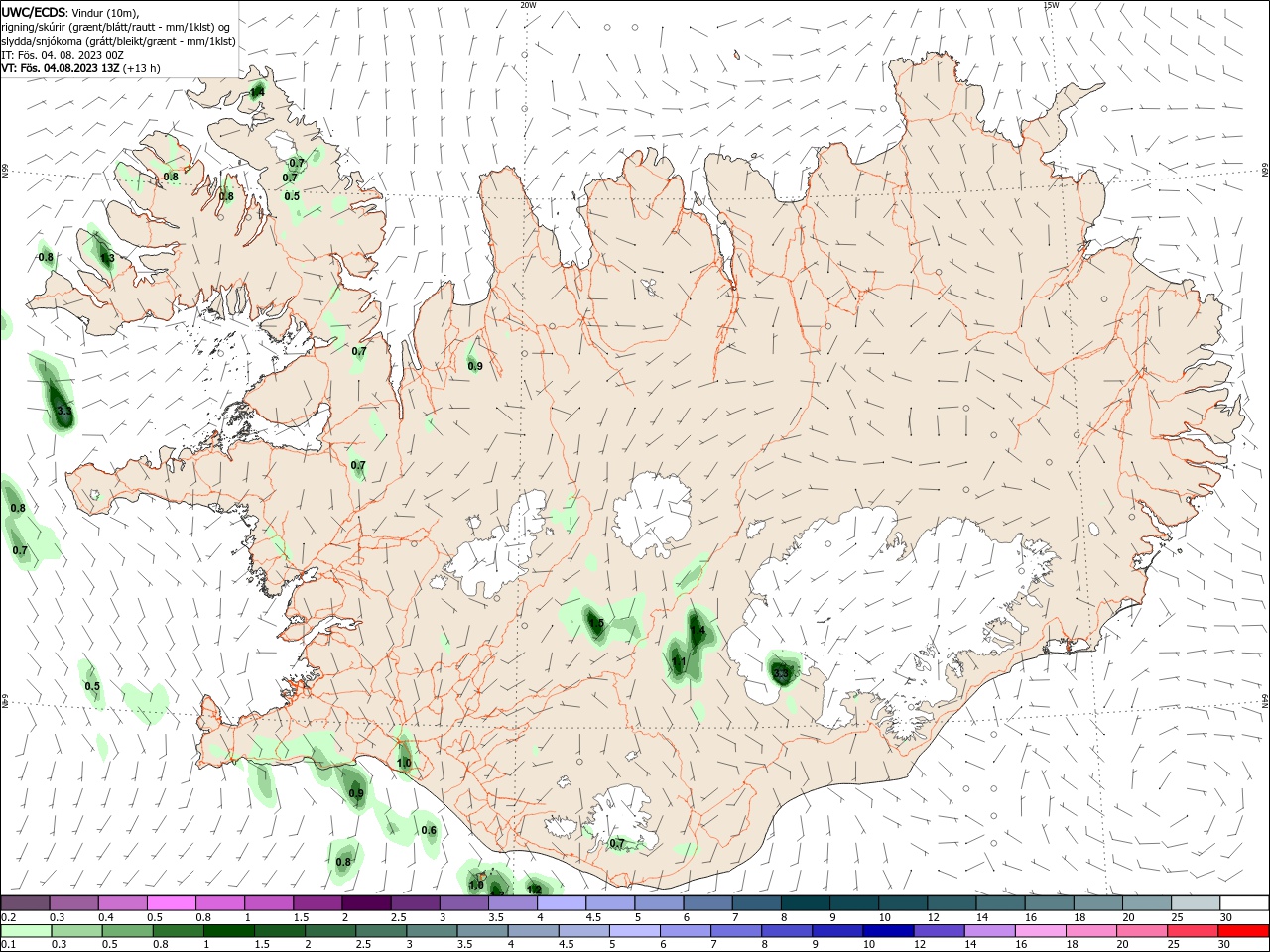Select the Hofsjökull glacier in central Iceland

point(652,516)
